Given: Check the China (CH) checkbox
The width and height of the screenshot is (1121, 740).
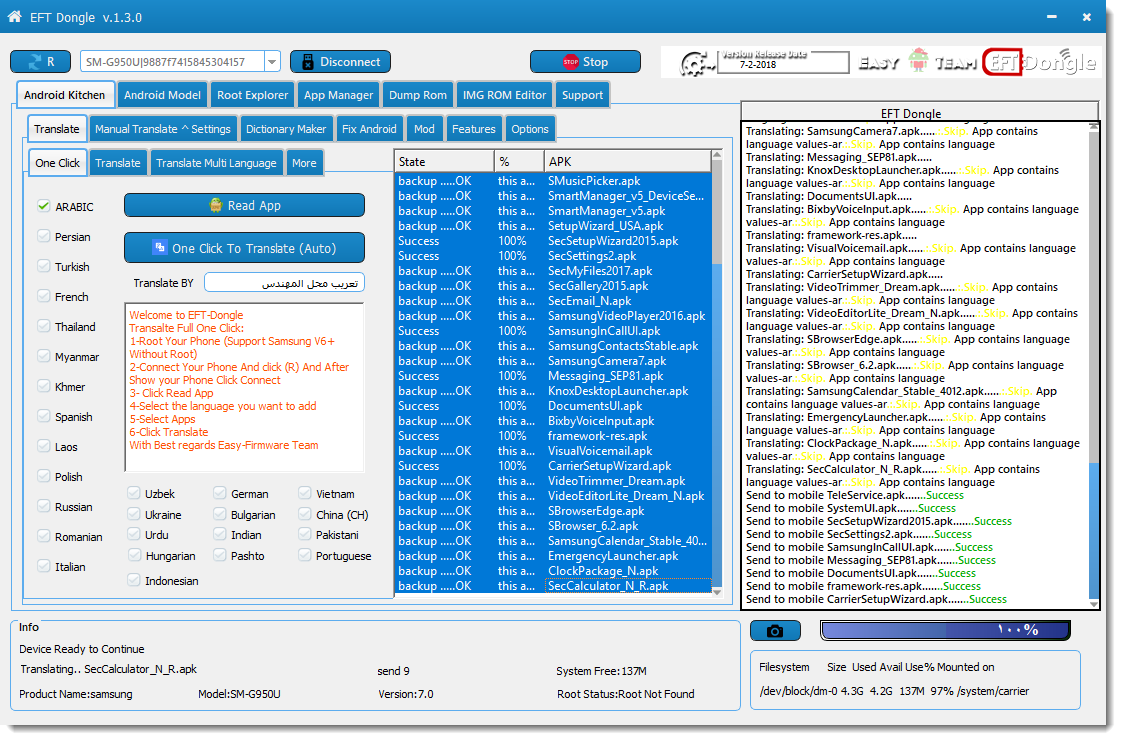Looking at the screenshot, I should tap(305, 514).
